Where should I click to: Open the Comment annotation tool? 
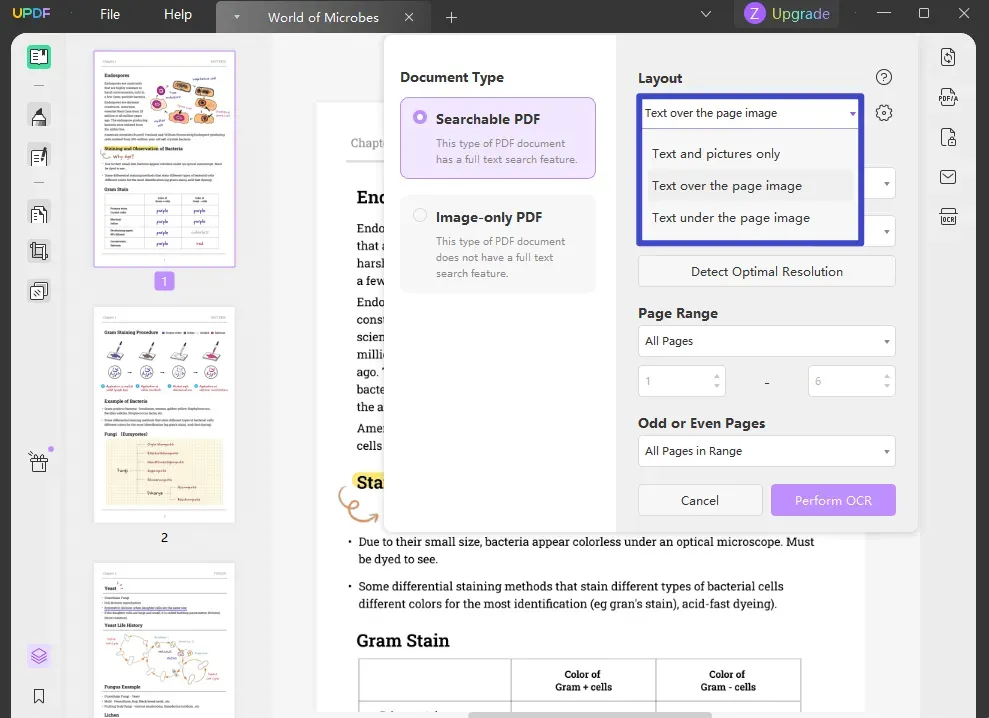click(x=38, y=115)
